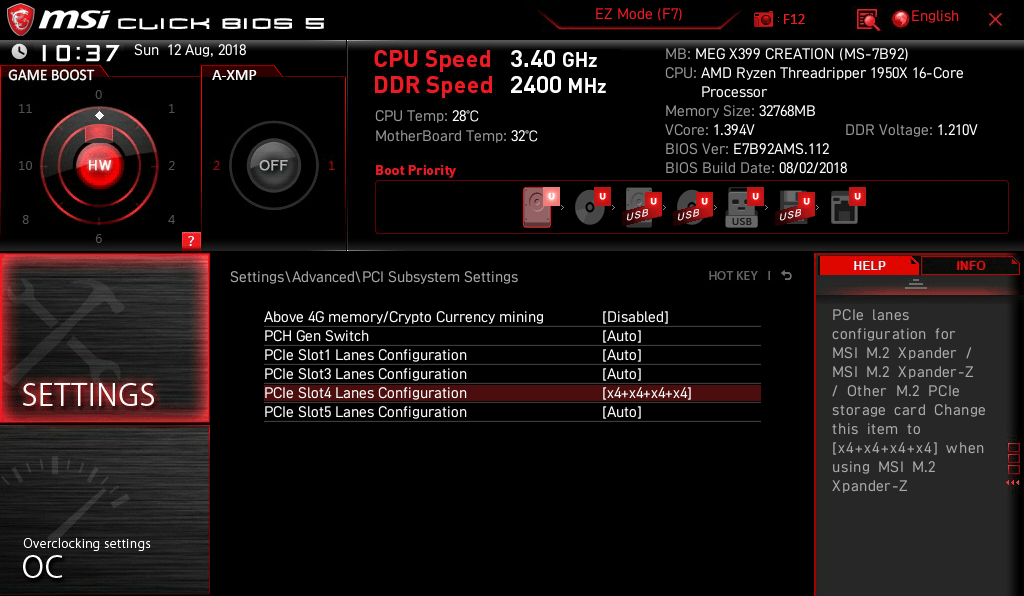Viewport: 1024px width, 596px height.
Task: Click the clock icon beside the time
Action: [x=20, y=51]
